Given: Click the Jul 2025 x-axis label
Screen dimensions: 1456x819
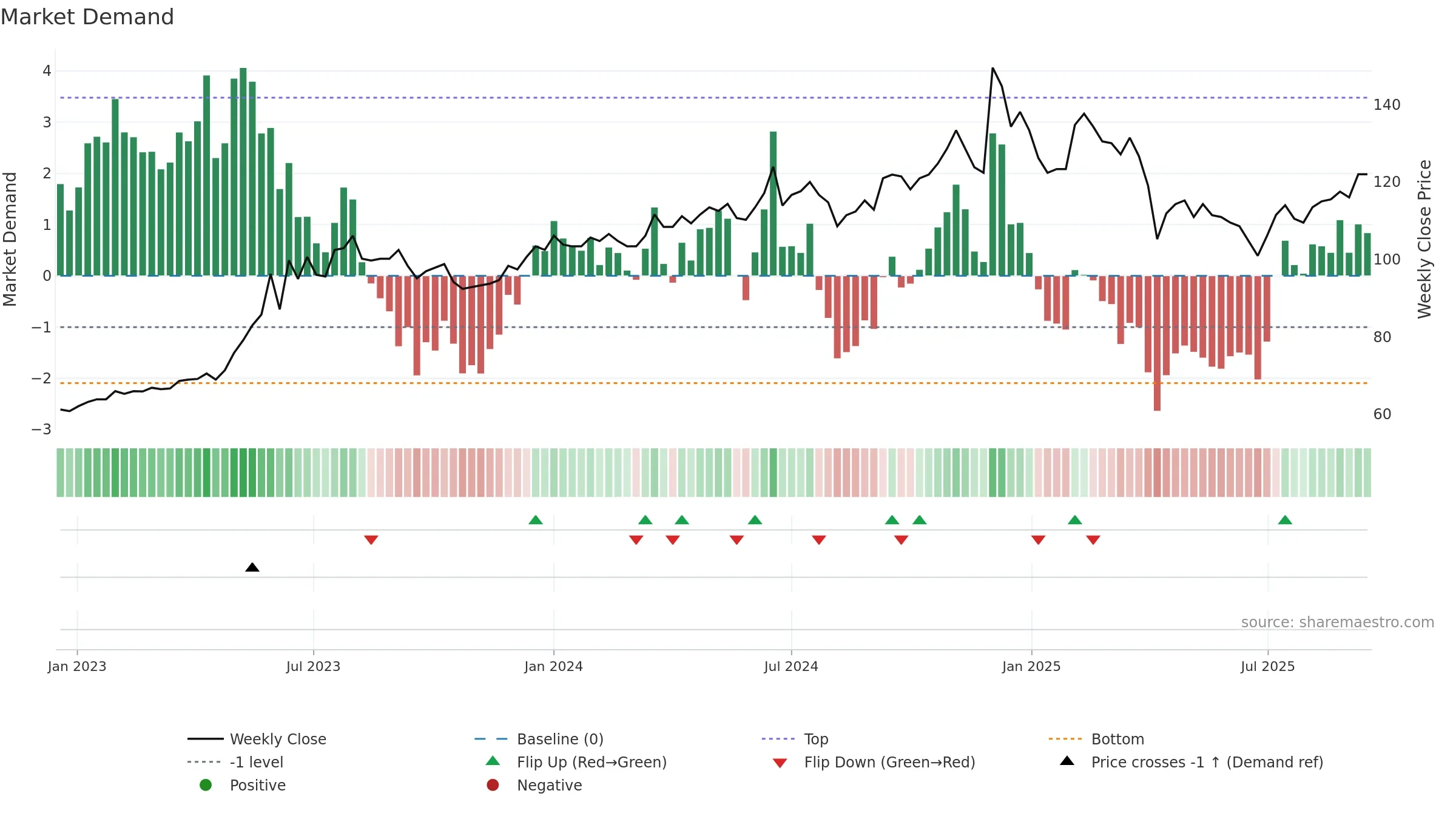Looking at the screenshot, I should coord(1268,666).
